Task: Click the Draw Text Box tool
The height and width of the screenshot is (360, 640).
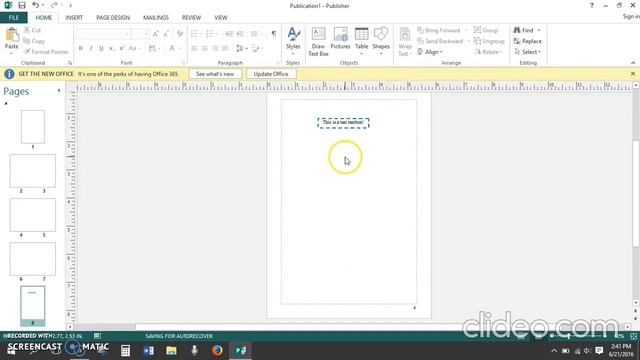Action: click(318, 41)
